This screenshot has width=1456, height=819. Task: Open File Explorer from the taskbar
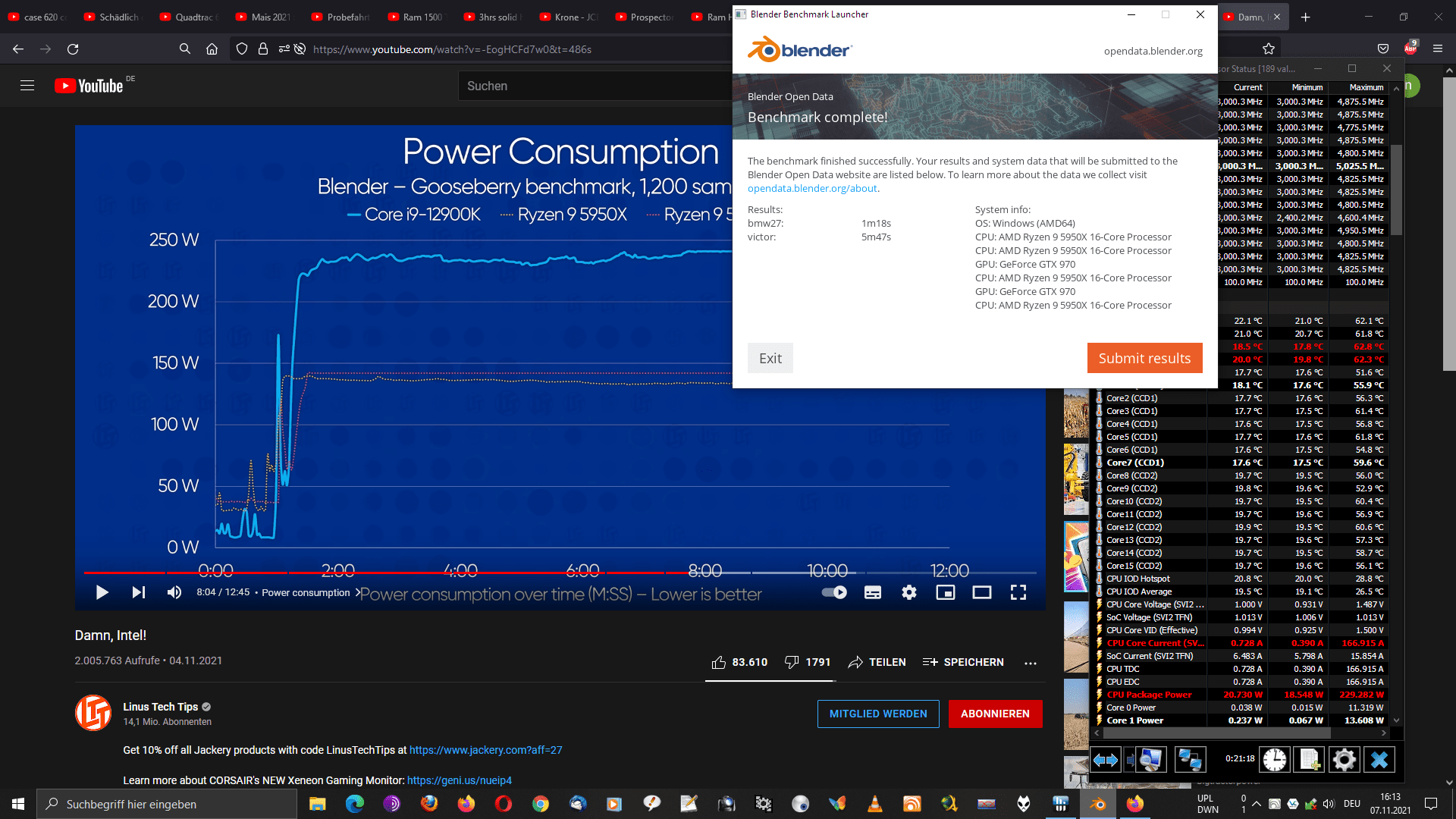(317, 804)
